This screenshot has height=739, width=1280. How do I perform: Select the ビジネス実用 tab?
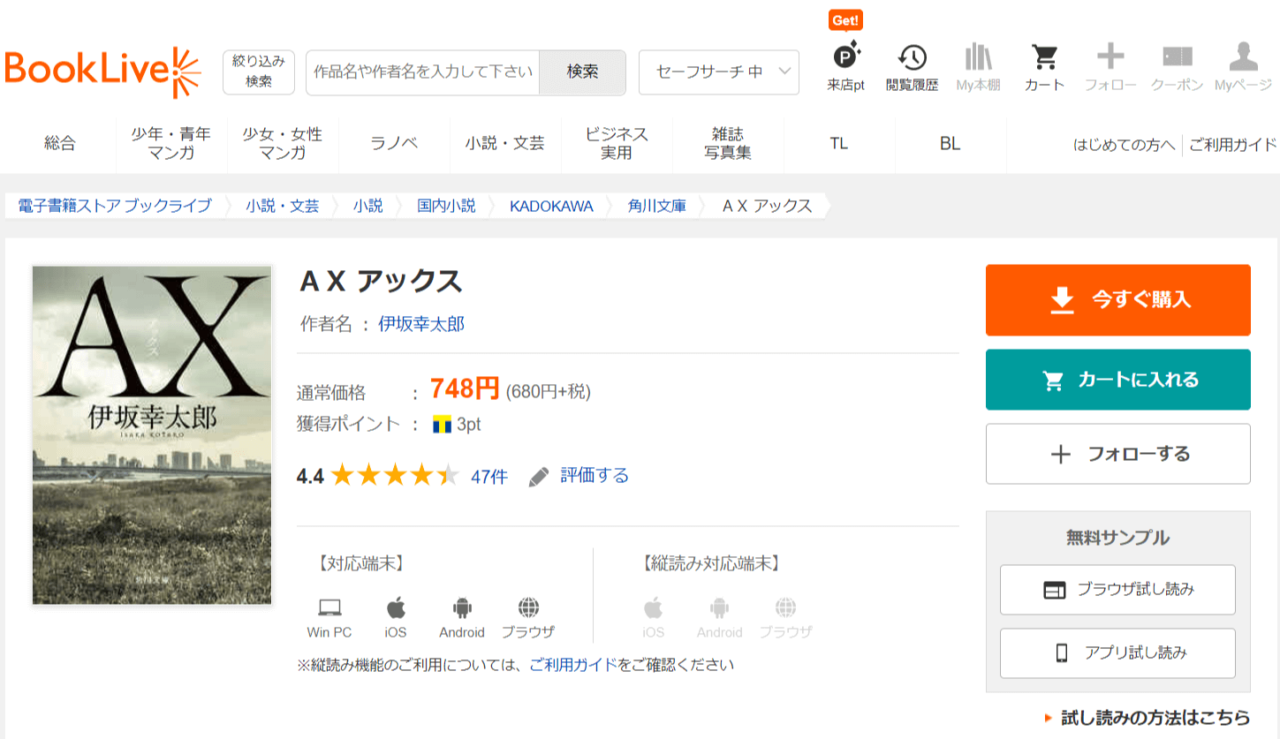pyautogui.click(x=617, y=143)
